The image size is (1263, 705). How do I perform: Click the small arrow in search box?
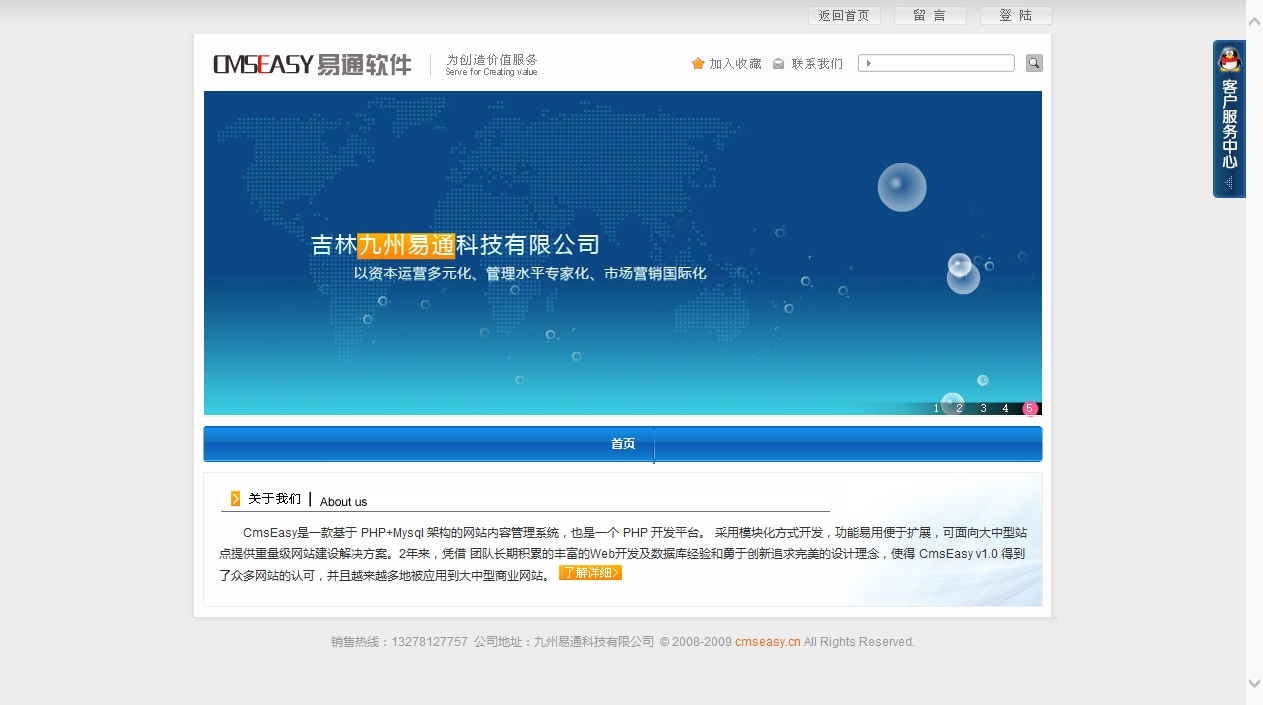pyautogui.click(x=869, y=64)
